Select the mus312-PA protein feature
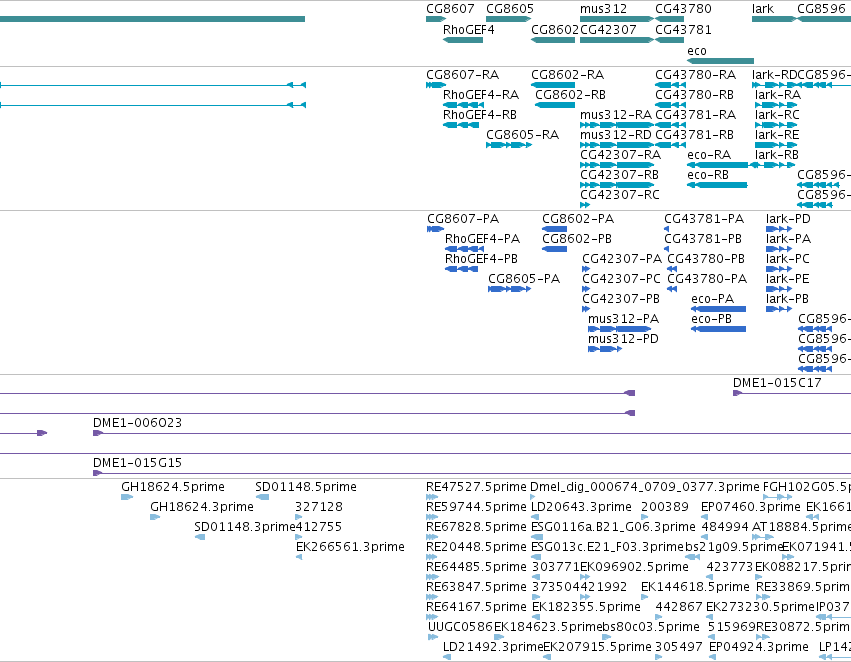Image resolution: width=851 pixels, height=662 pixels. point(619,329)
